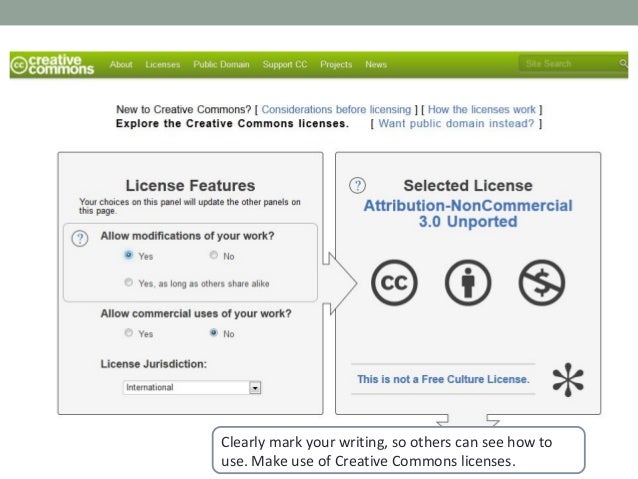Open the Public Domain menu item
638x479 pixels.
(x=221, y=64)
